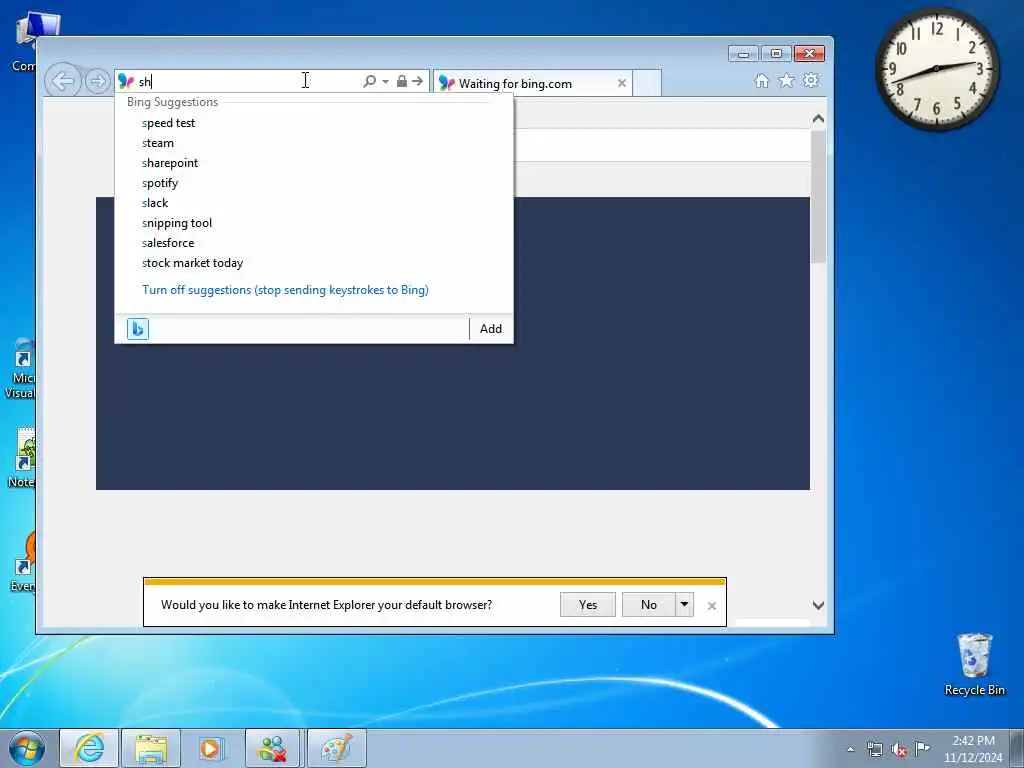Image resolution: width=1024 pixels, height=768 pixels.
Task: Open a new tab button
Action: [647, 83]
